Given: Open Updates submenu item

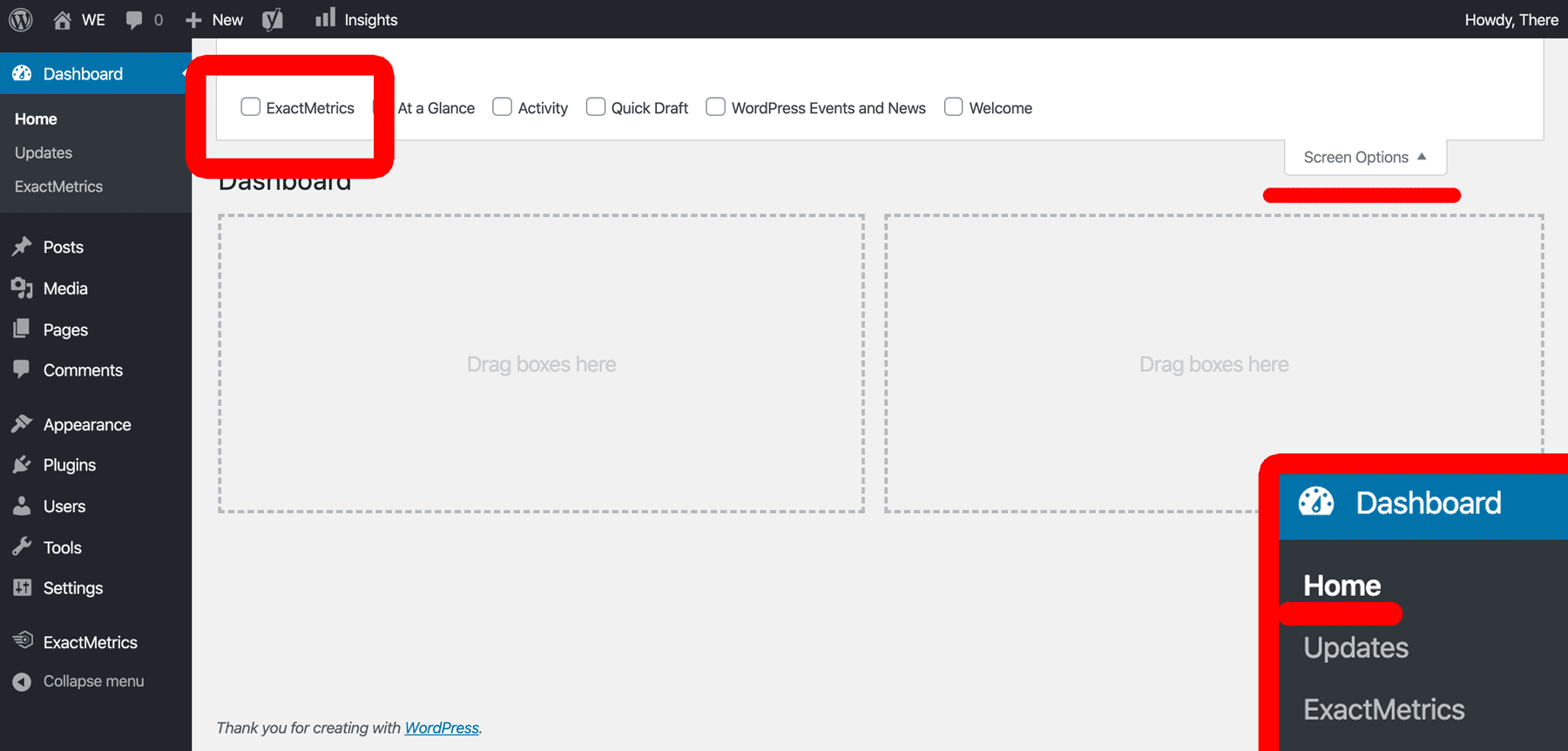Looking at the screenshot, I should (44, 152).
